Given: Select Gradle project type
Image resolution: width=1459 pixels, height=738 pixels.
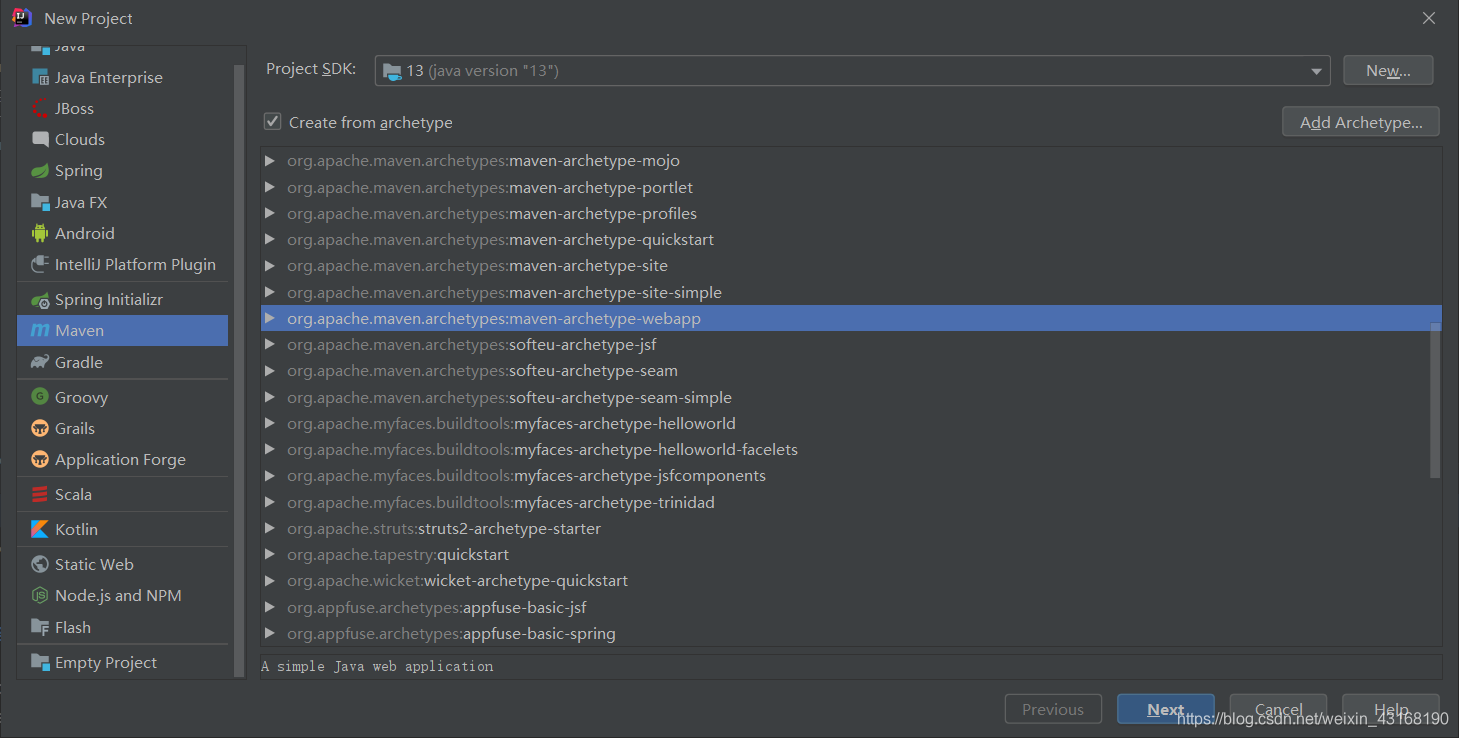Looking at the screenshot, I should (x=122, y=362).
